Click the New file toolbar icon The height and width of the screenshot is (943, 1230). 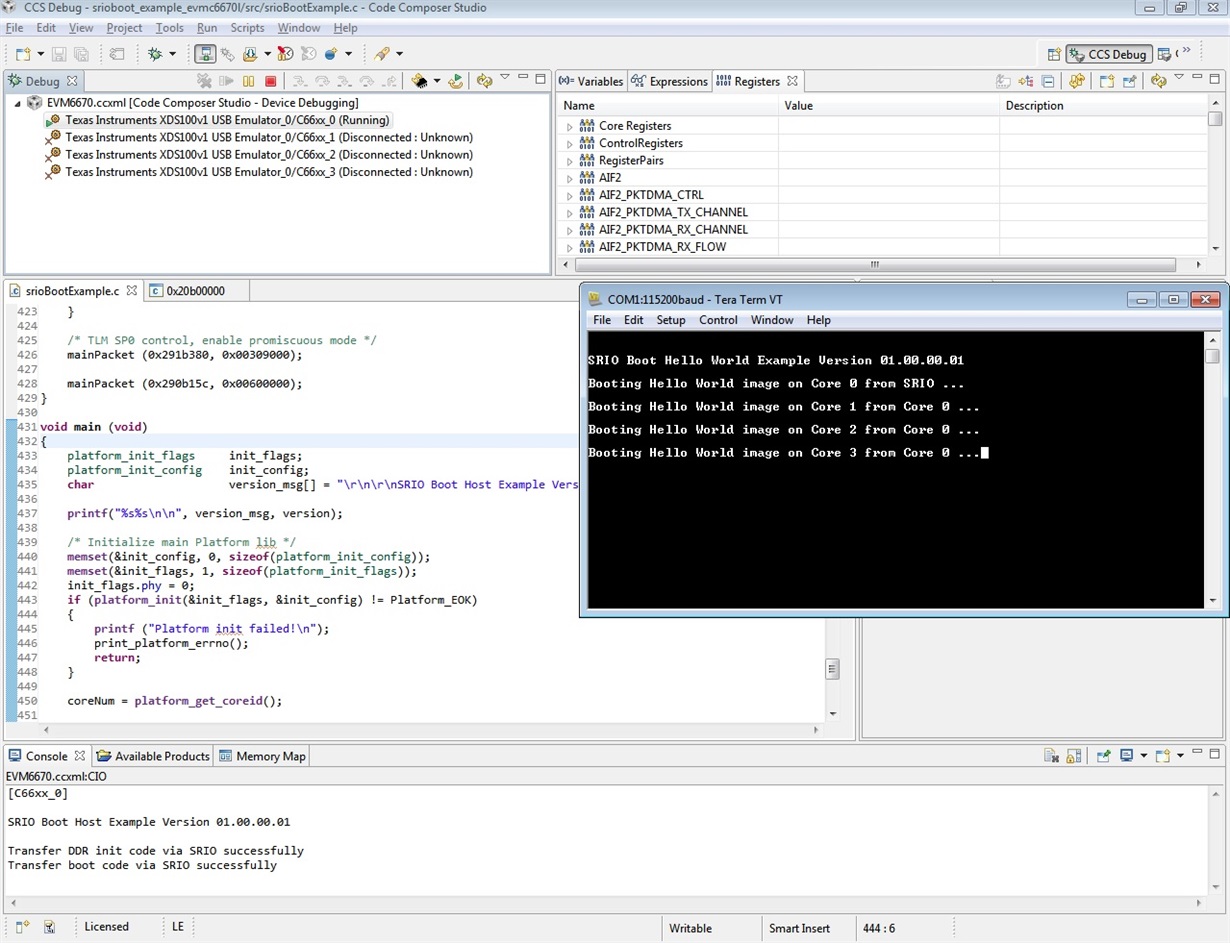[x=22, y=54]
